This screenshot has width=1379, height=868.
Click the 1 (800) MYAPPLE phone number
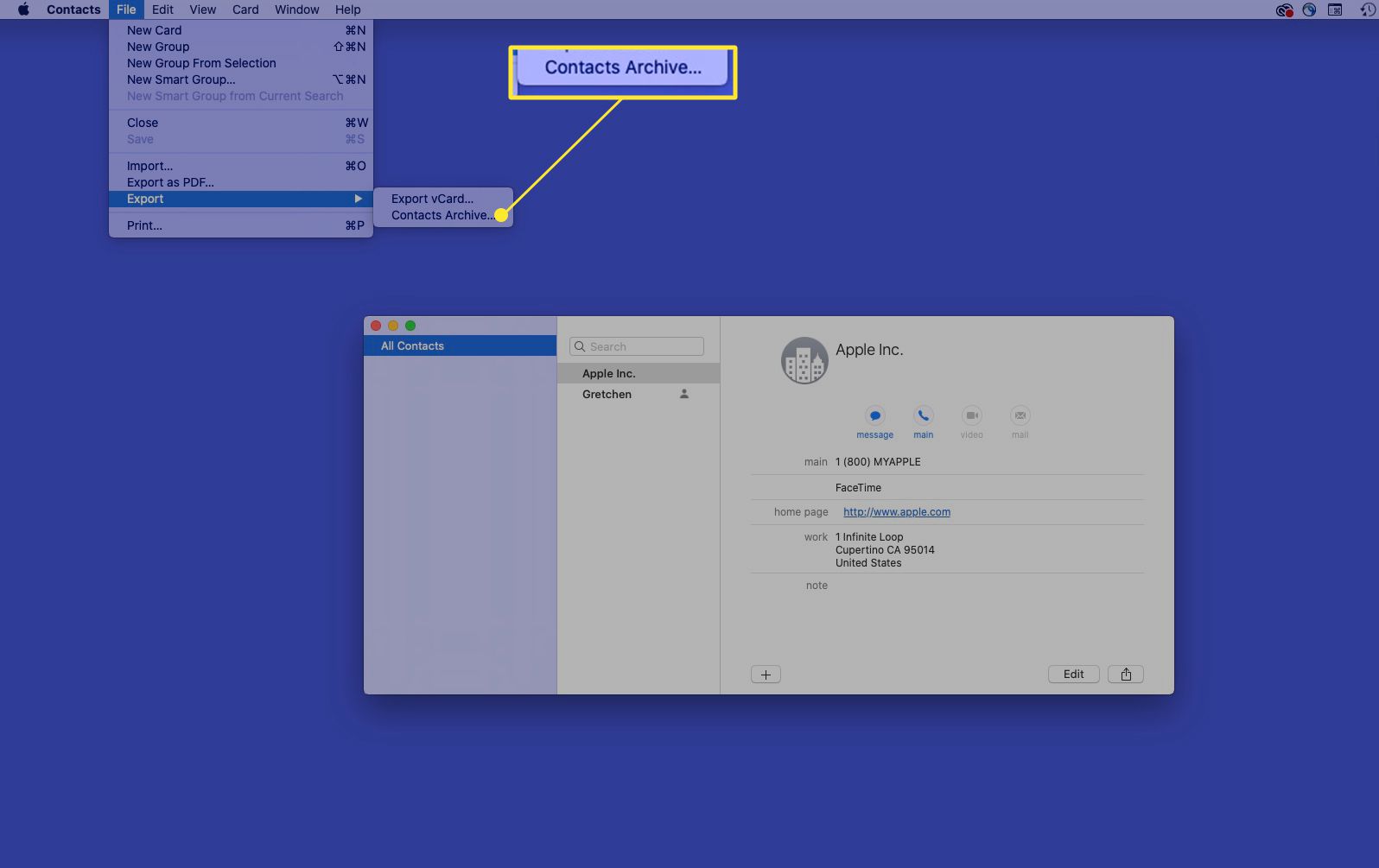(878, 462)
